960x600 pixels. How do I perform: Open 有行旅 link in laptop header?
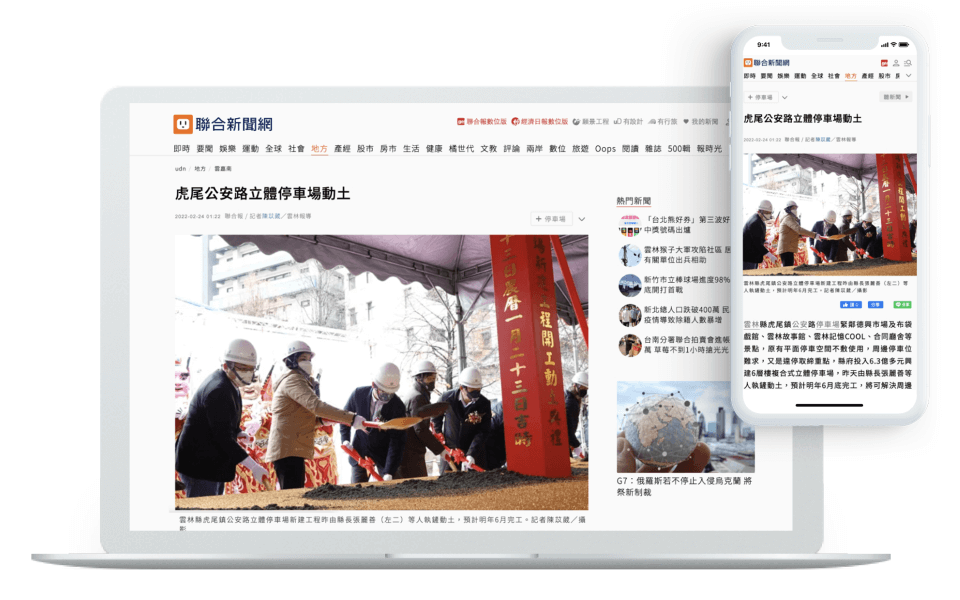(662, 121)
